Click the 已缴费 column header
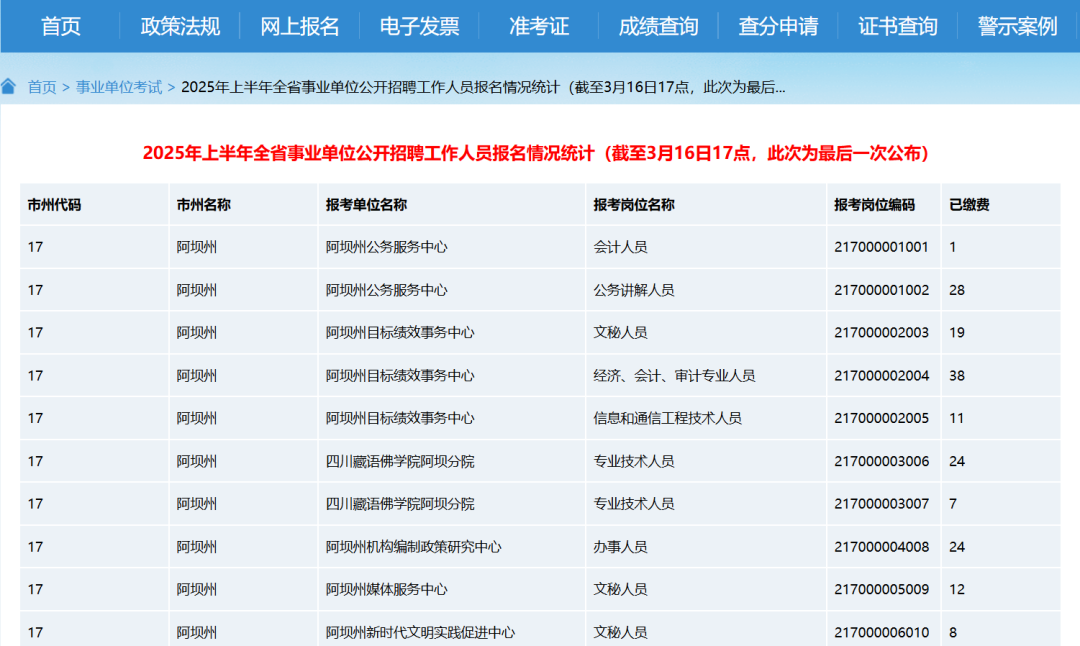This screenshot has width=1080, height=646. pos(969,205)
